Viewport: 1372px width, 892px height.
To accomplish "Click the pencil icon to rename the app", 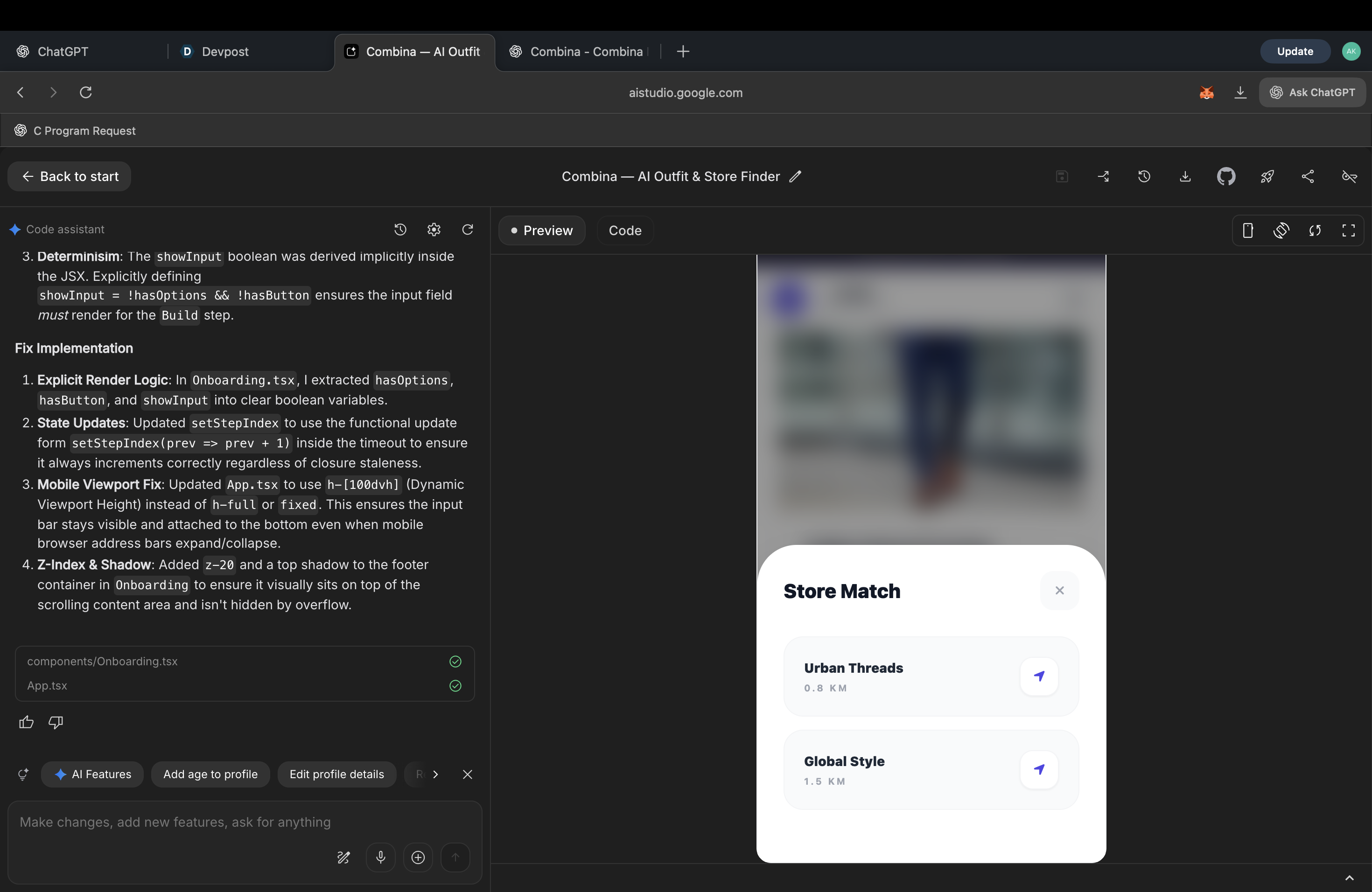I will click(796, 176).
